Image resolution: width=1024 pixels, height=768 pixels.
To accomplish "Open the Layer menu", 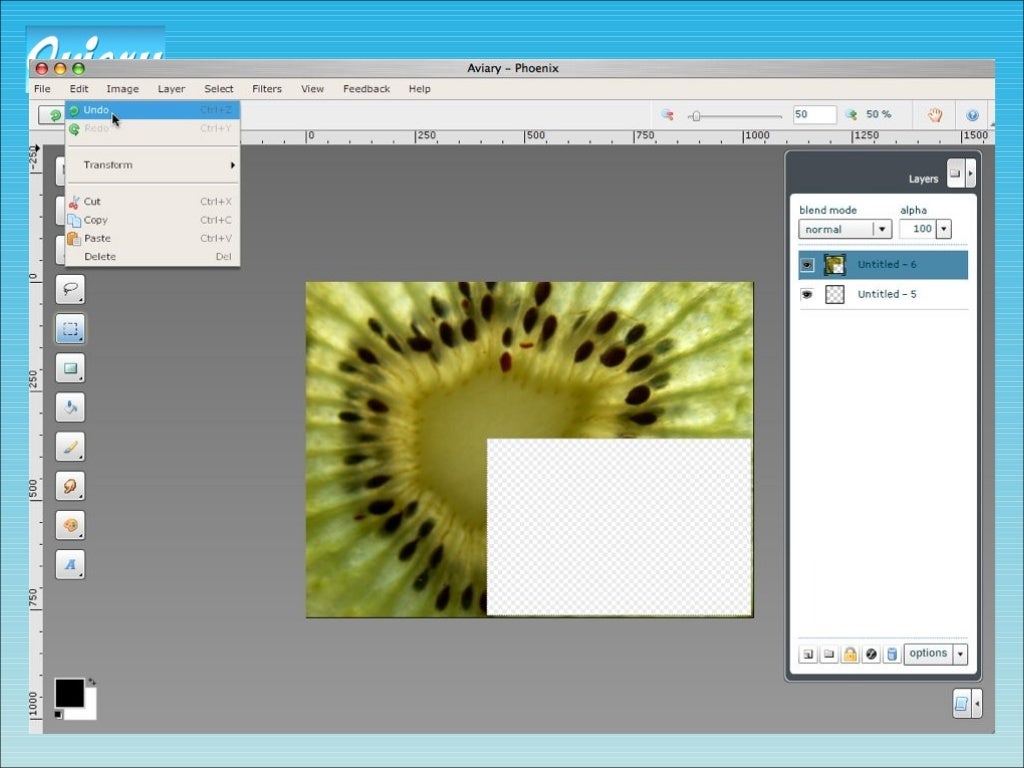I will 171,89.
